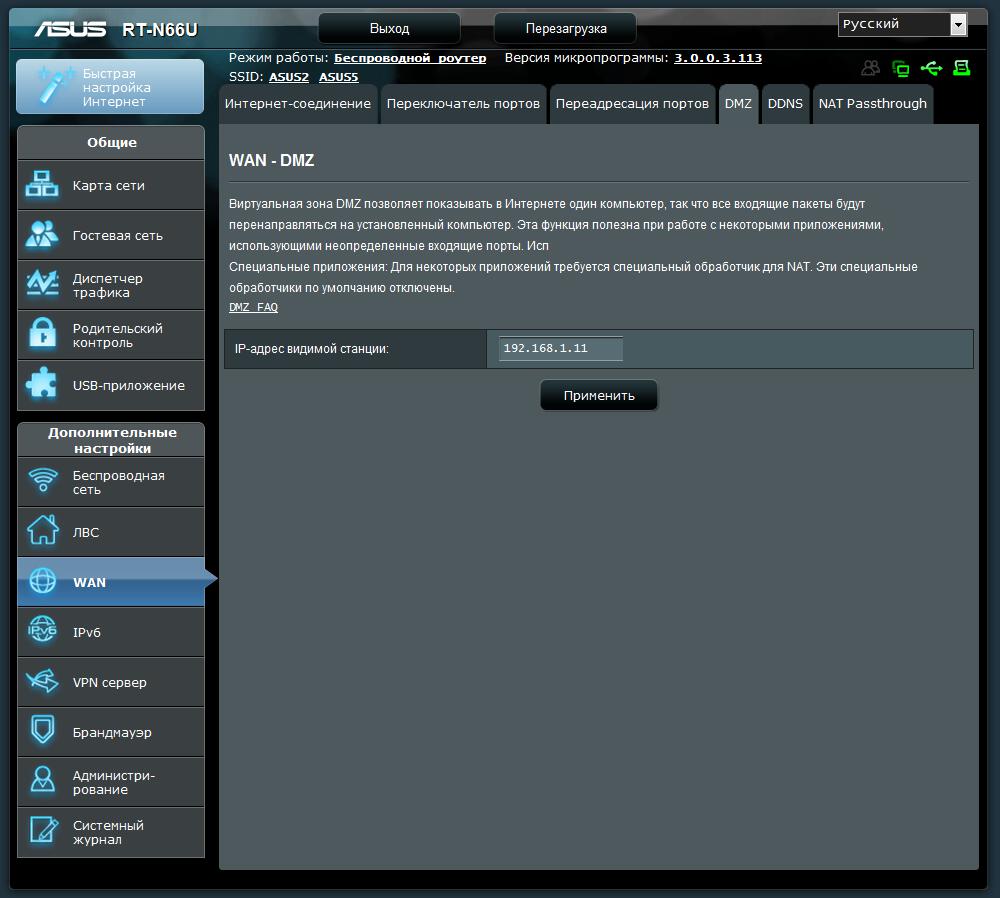The width and height of the screenshot is (1000, 898).
Task: Click the green network clients status icon
Action: click(901, 68)
